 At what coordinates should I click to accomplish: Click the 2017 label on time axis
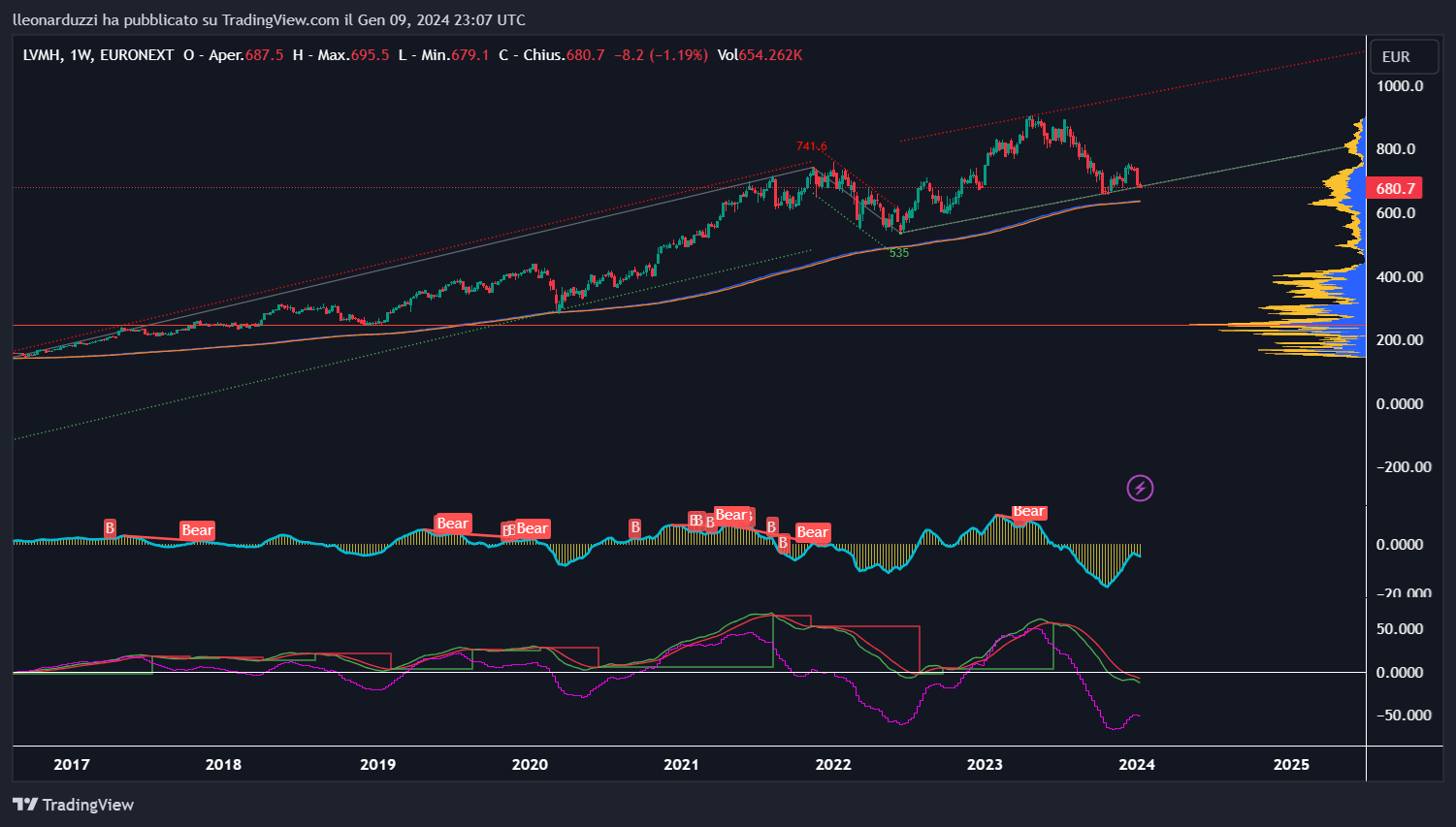[x=72, y=764]
